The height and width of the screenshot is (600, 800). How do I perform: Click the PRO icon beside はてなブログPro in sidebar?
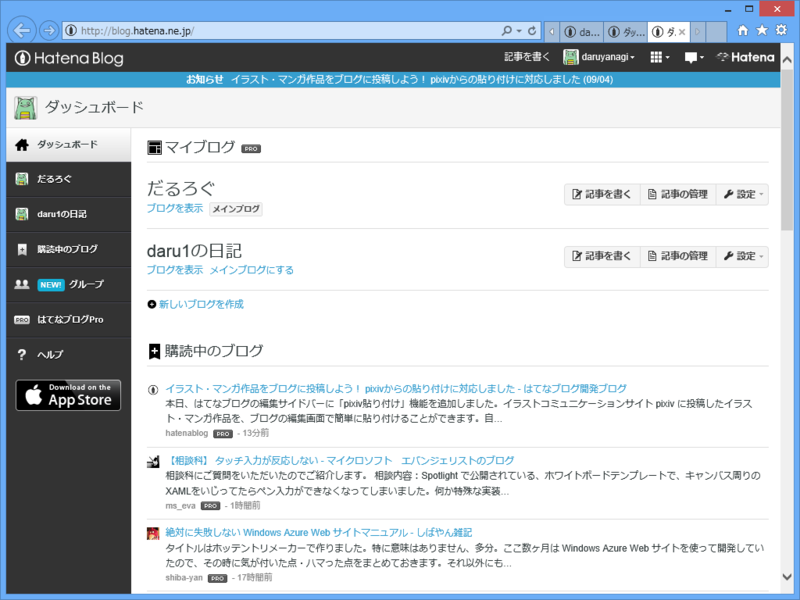[22, 320]
